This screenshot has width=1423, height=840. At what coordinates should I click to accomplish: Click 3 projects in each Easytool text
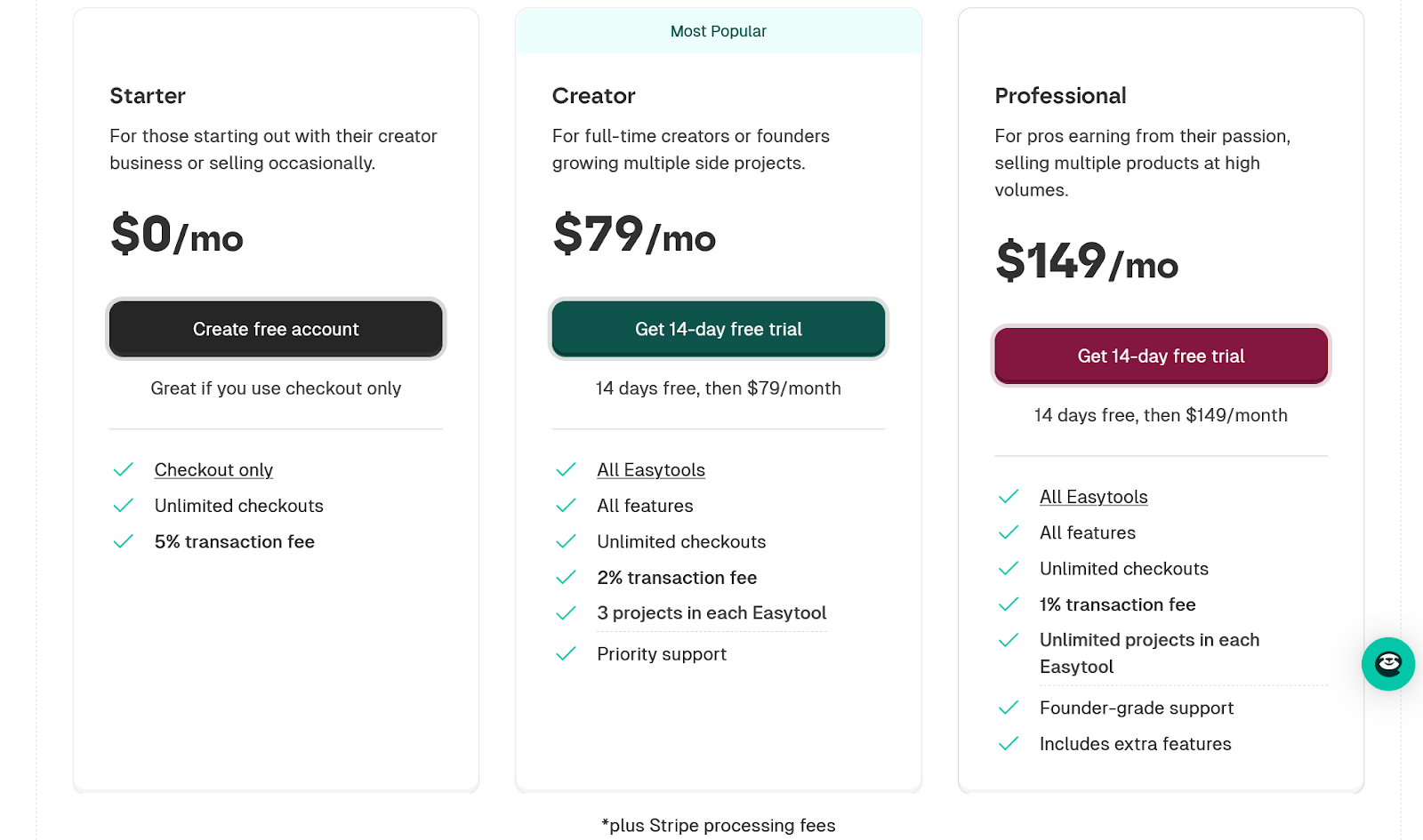(x=711, y=613)
